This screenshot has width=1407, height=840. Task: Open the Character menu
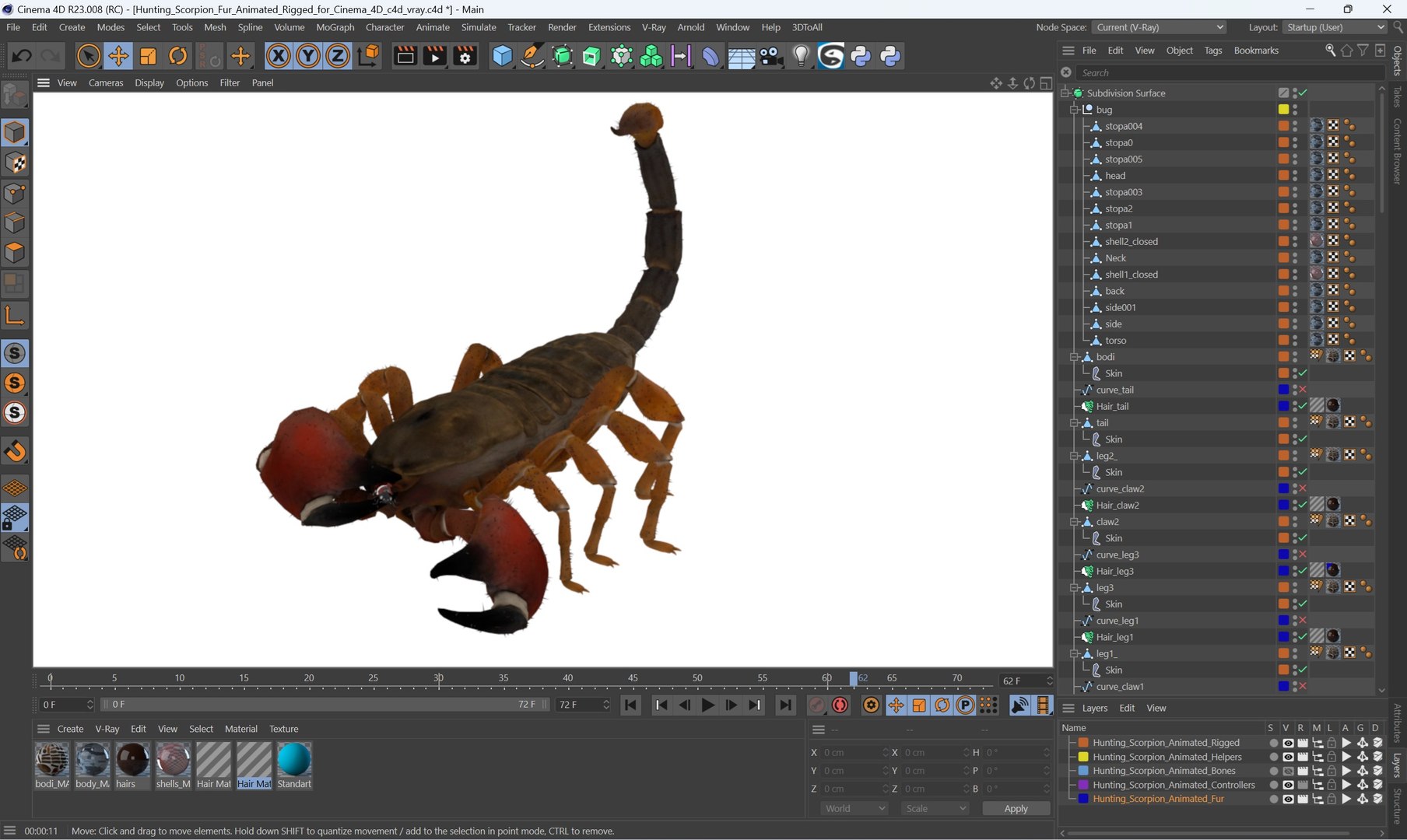[x=384, y=27]
